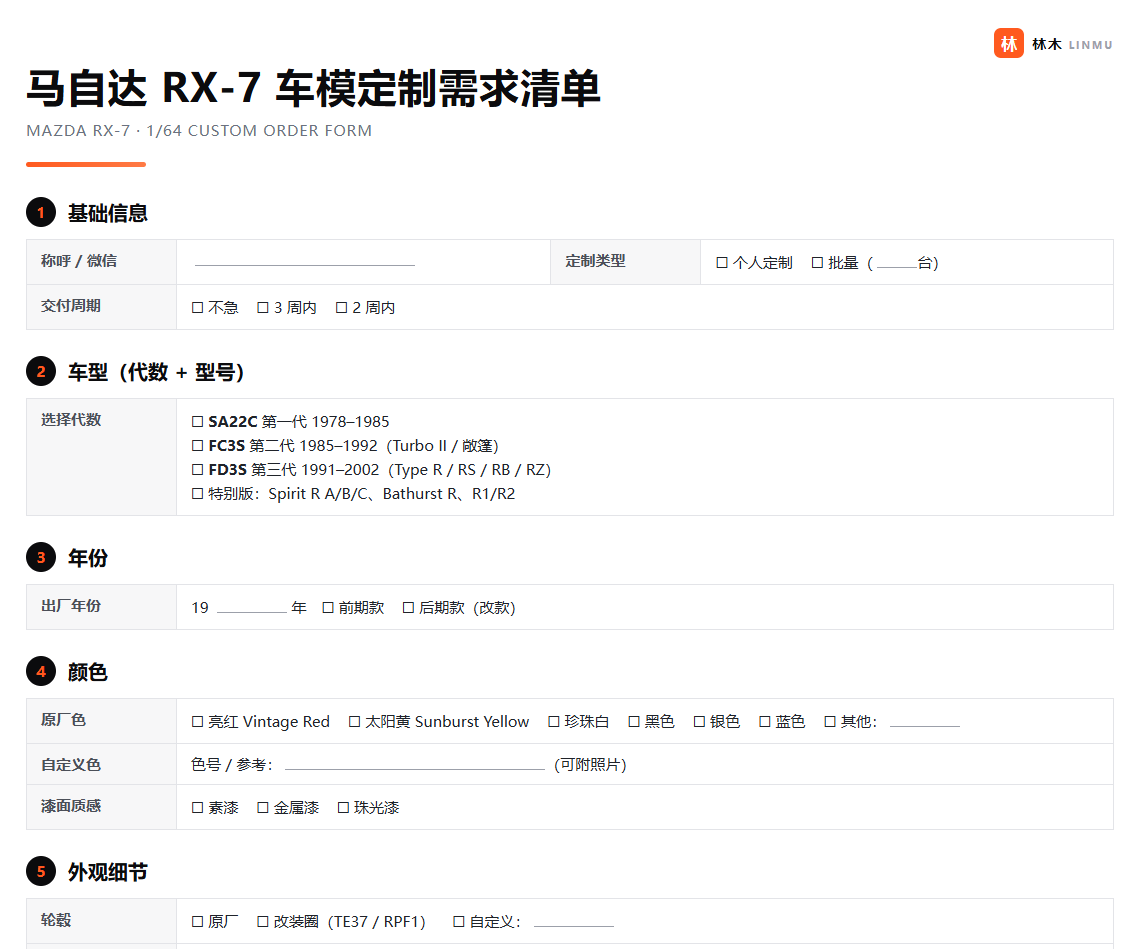Click the year blank after 19

(252, 608)
